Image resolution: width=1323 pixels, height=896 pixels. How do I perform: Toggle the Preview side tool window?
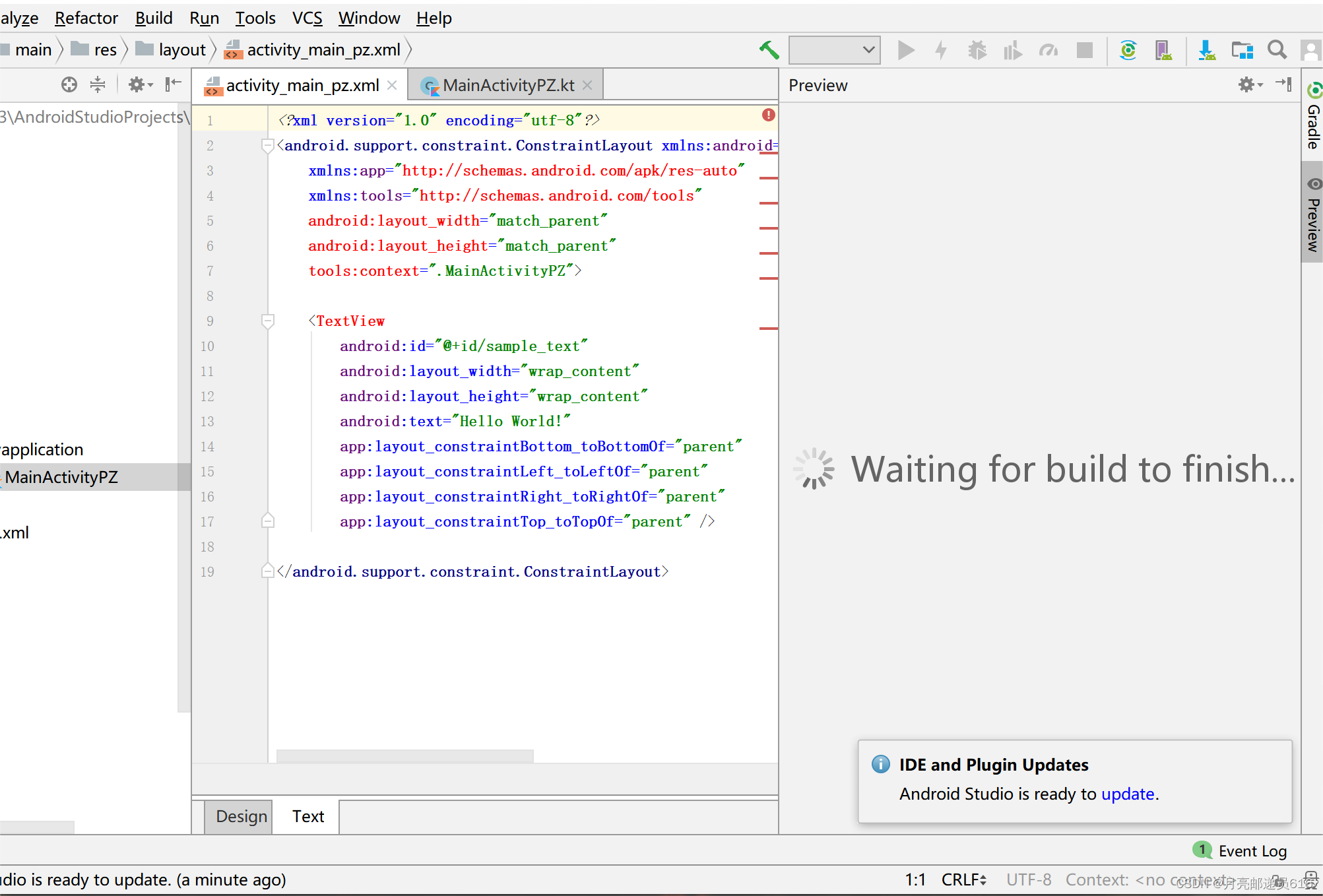pos(1313,216)
